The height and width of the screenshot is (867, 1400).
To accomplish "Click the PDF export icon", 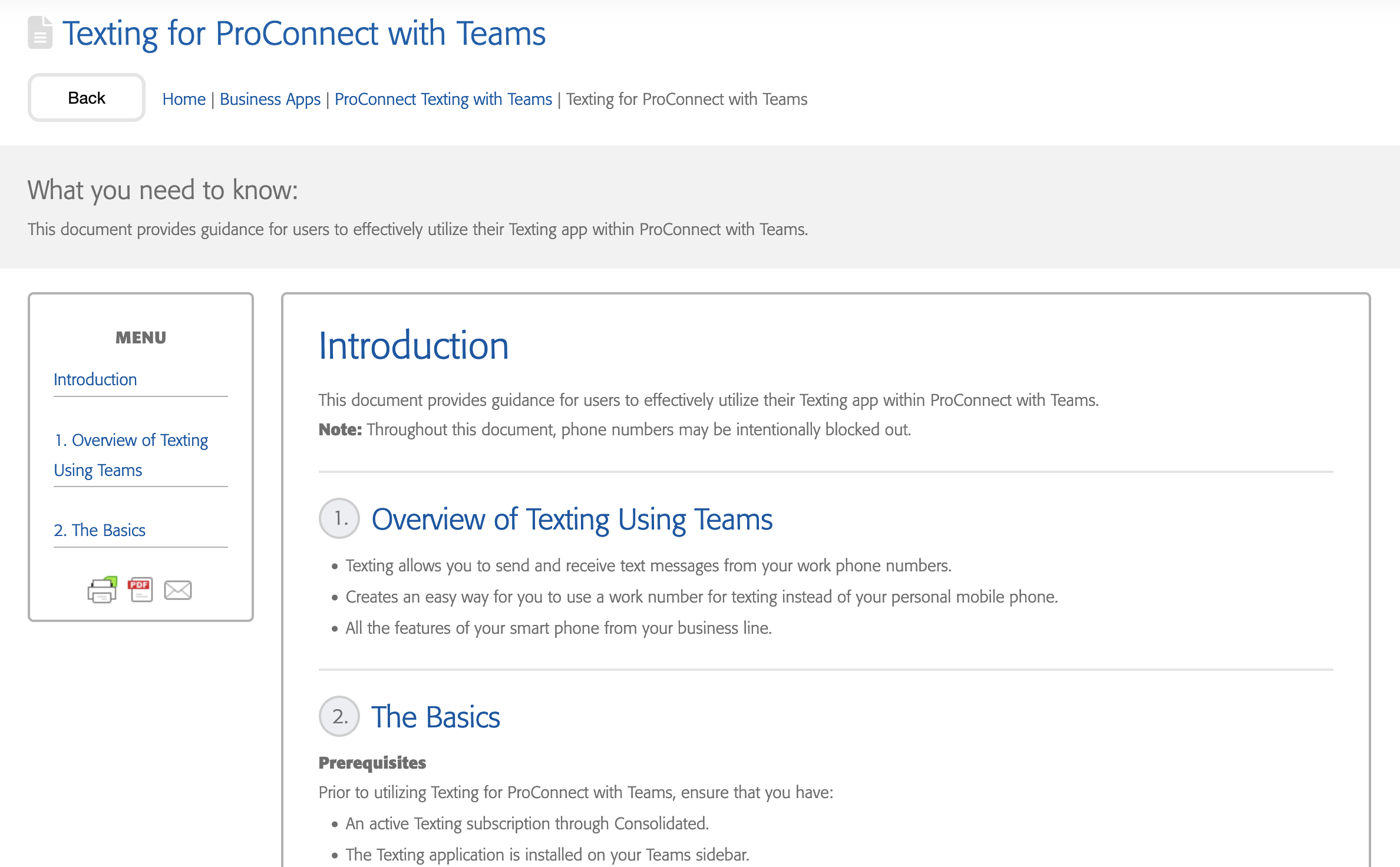I will point(140,590).
